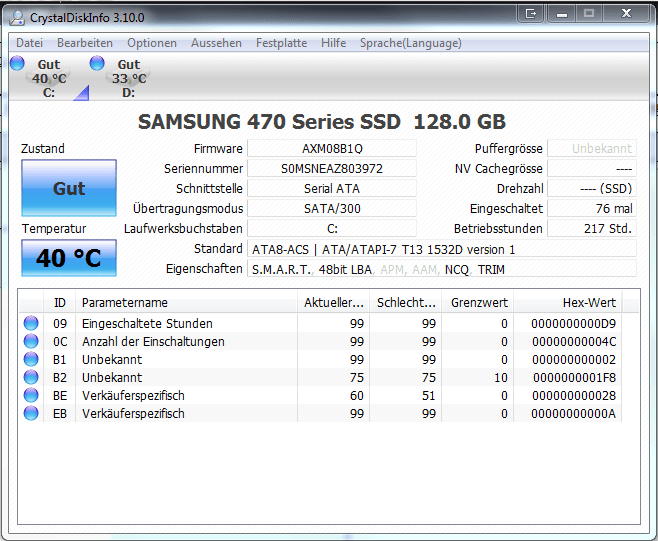Click the ID column header
This screenshot has width=658, height=541.
pyautogui.click(x=60, y=302)
